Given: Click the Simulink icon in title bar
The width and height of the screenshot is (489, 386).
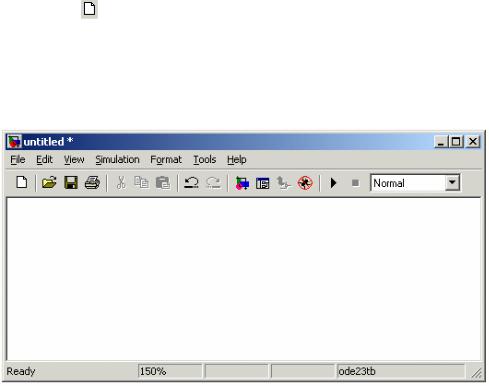Looking at the screenshot, I should [x=14, y=142].
